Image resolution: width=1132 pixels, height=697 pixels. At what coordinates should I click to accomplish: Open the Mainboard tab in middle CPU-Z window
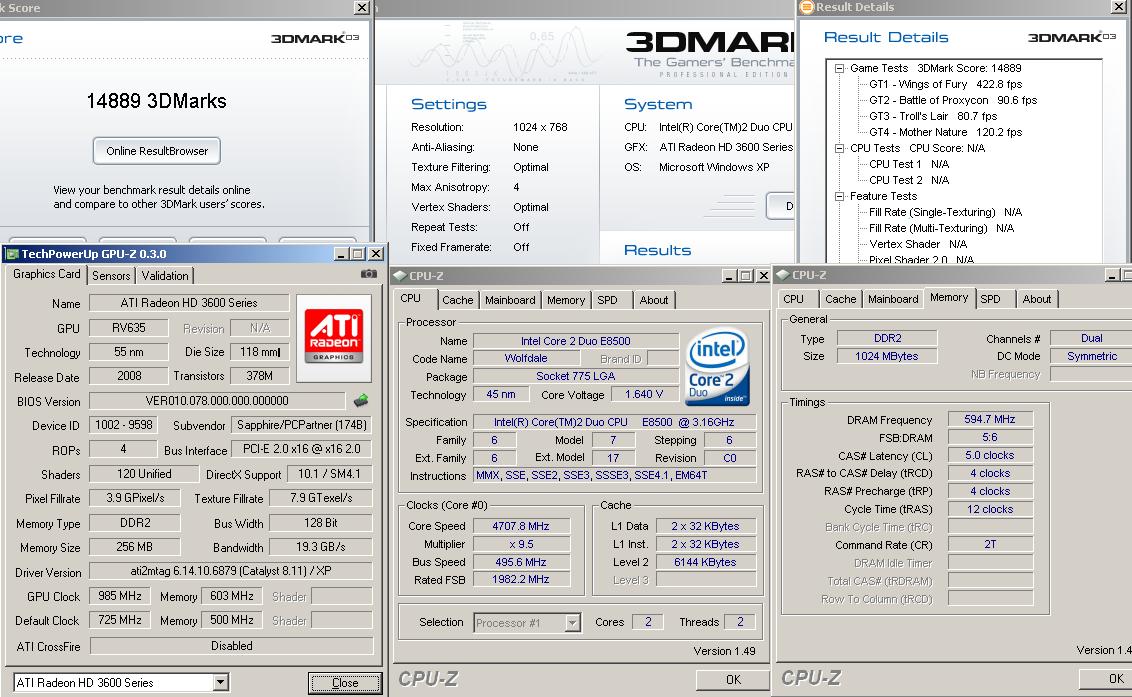(510, 300)
